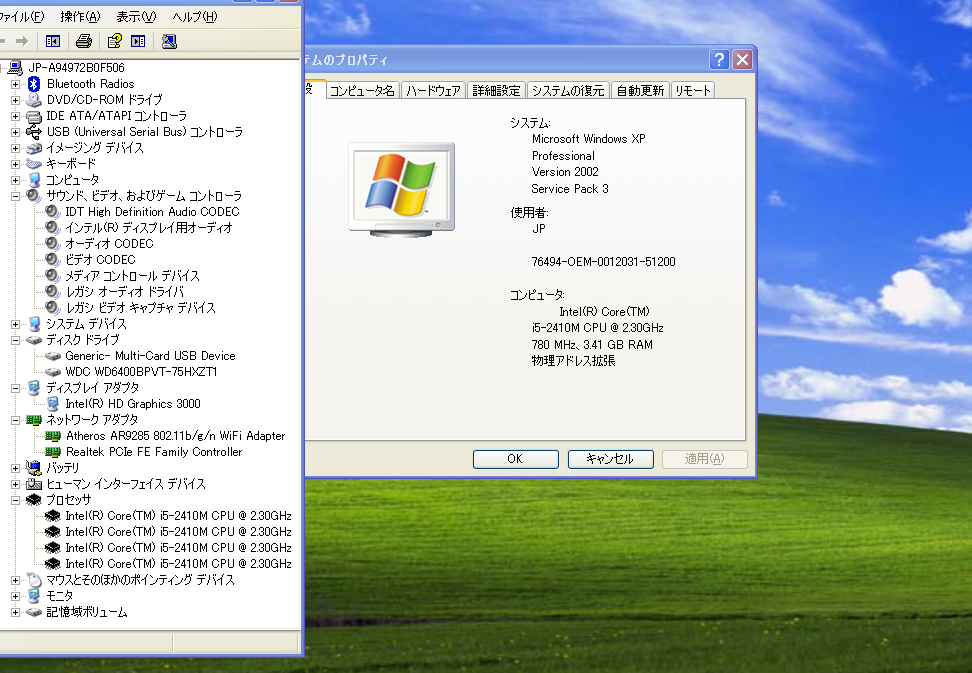
Task: Switch to the システムの復元 tab
Action: click(568, 90)
